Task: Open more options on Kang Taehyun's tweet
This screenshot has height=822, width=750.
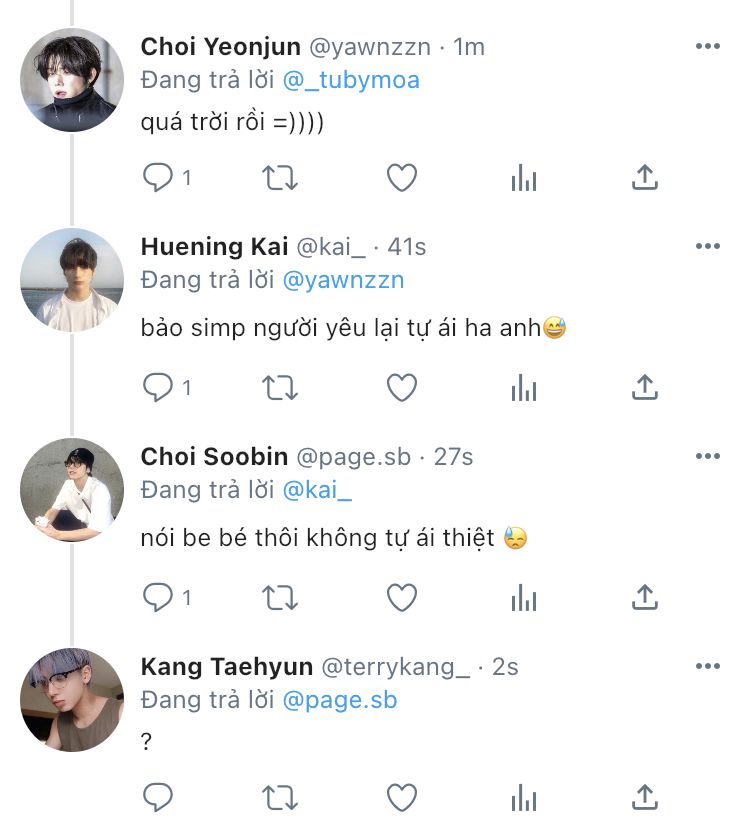Action: click(708, 667)
